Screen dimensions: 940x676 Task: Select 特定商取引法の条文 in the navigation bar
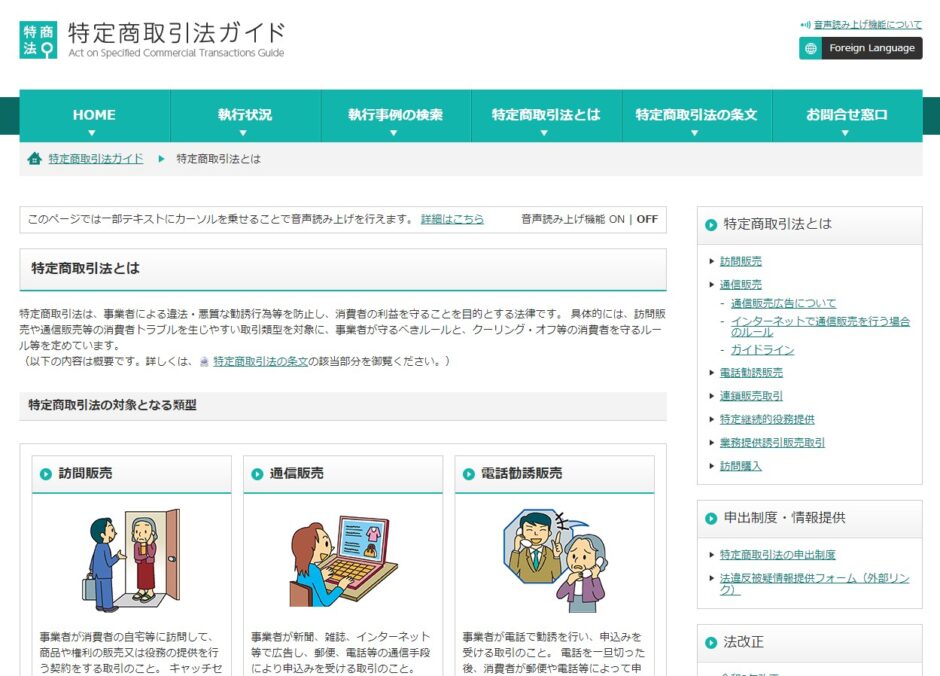tap(694, 115)
